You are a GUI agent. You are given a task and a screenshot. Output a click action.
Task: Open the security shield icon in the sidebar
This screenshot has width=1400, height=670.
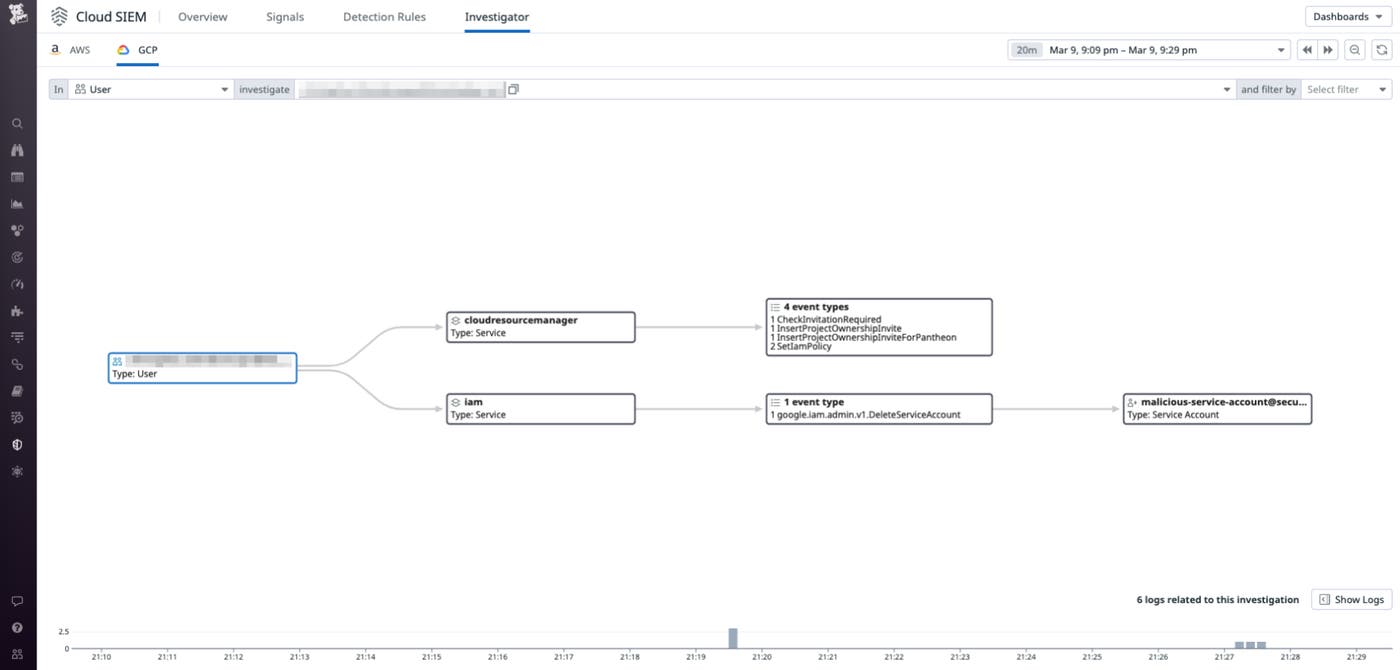point(17,445)
